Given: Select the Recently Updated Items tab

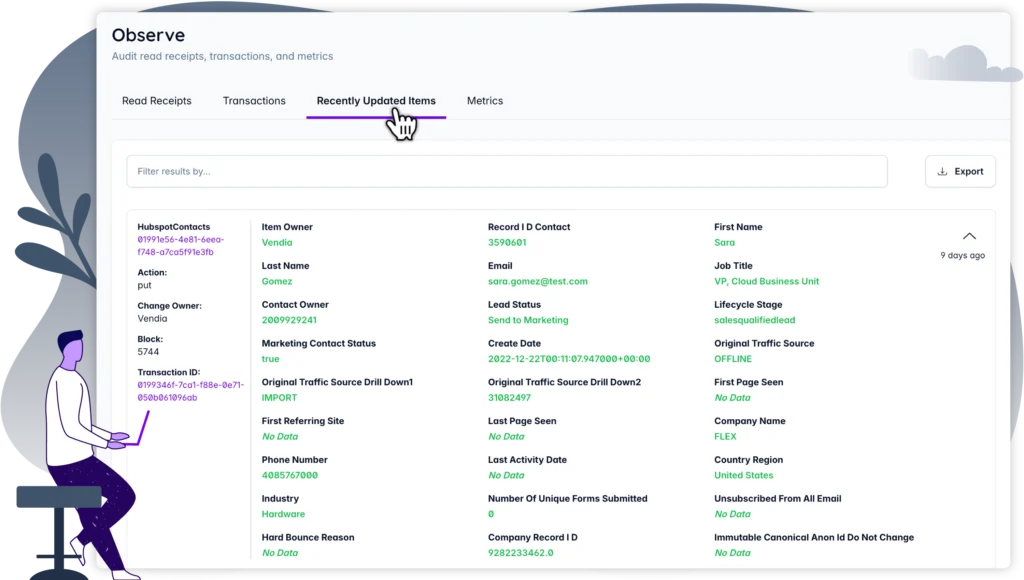Looking at the screenshot, I should coord(376,101).
